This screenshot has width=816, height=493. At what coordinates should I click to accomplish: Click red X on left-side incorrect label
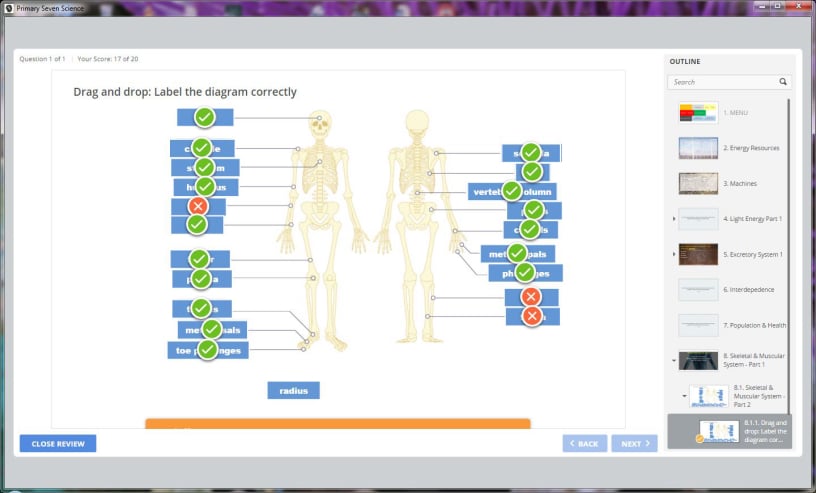pyautogui.click(x=198, y=206)
